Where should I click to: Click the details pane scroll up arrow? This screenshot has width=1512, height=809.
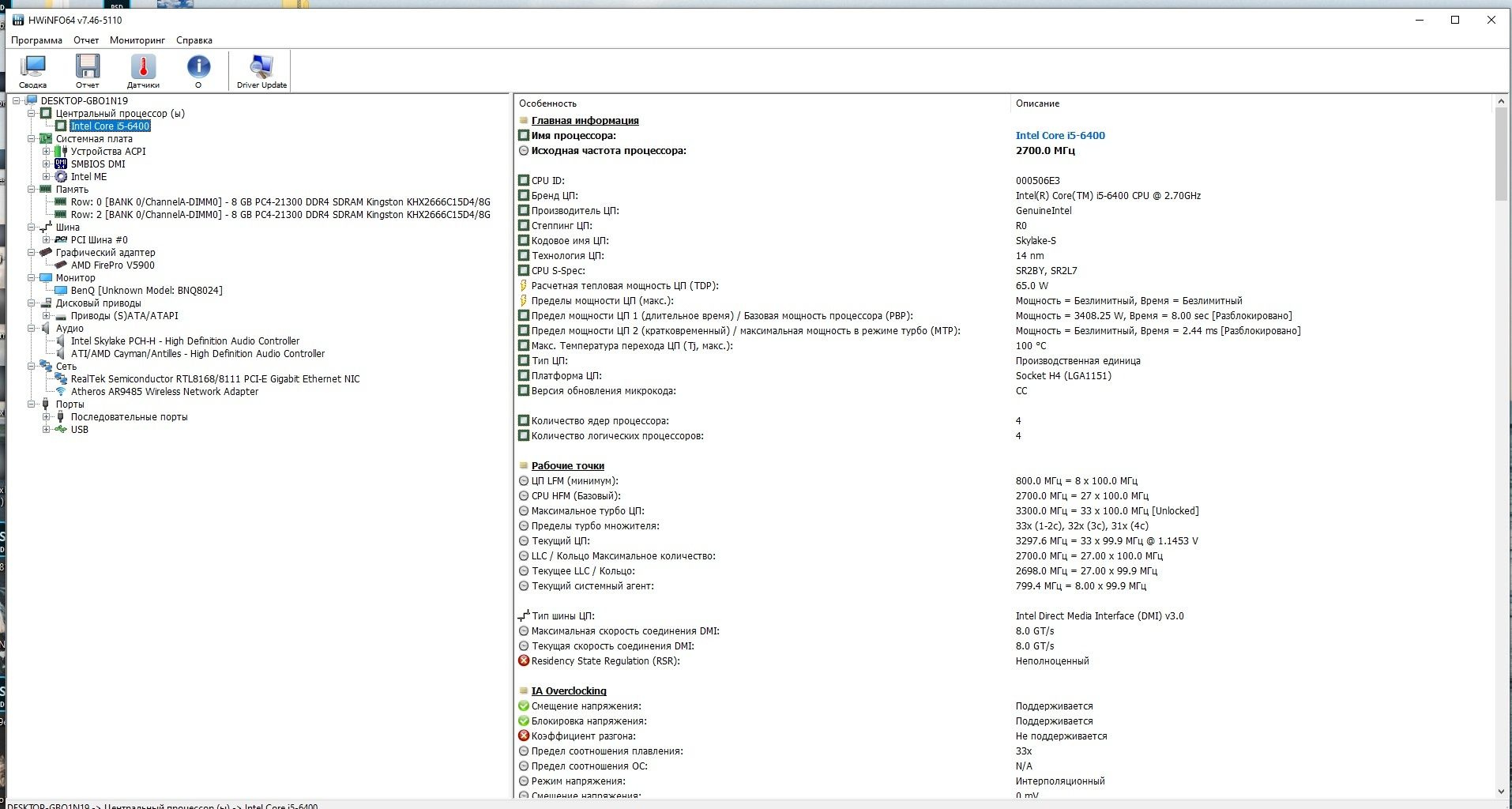1501,102
